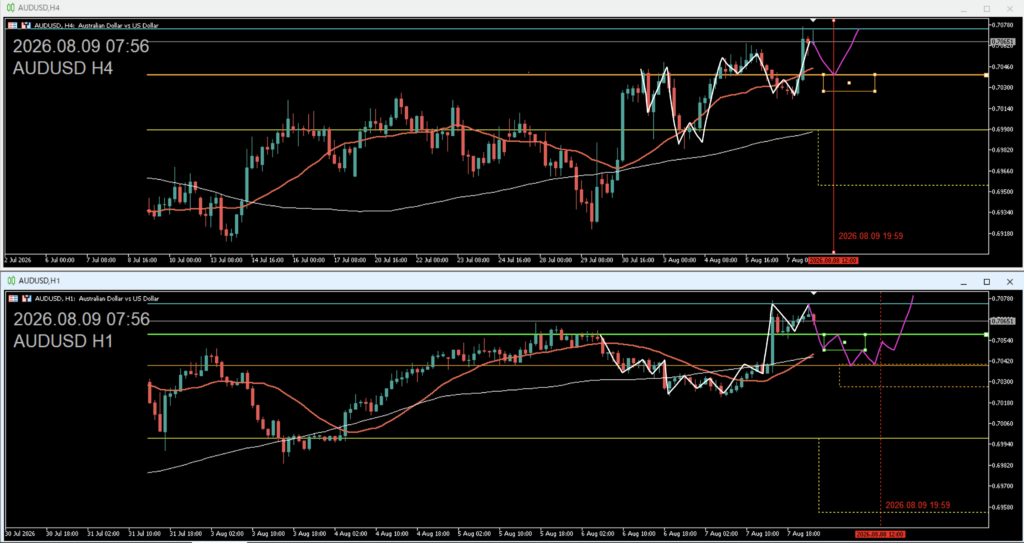The height and width of the screenshot is (543, 1024).
Task: Minimize the AUDUSD,H1 window
Action: 963,282
